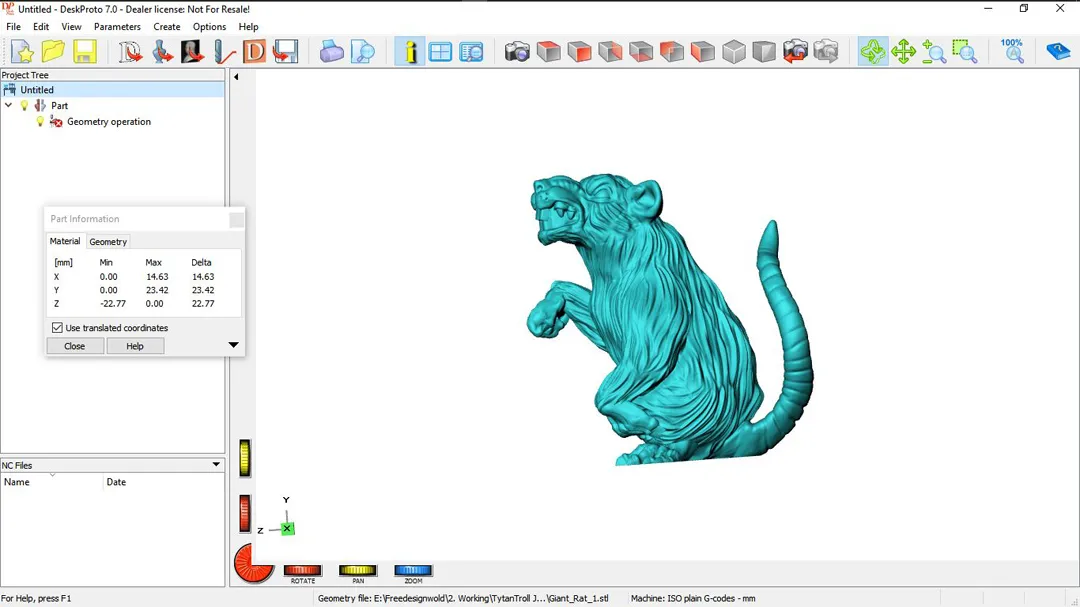The image size is (1080, 607).
Task: Collapse the left panel with the arrow
Action: (236, 77)
